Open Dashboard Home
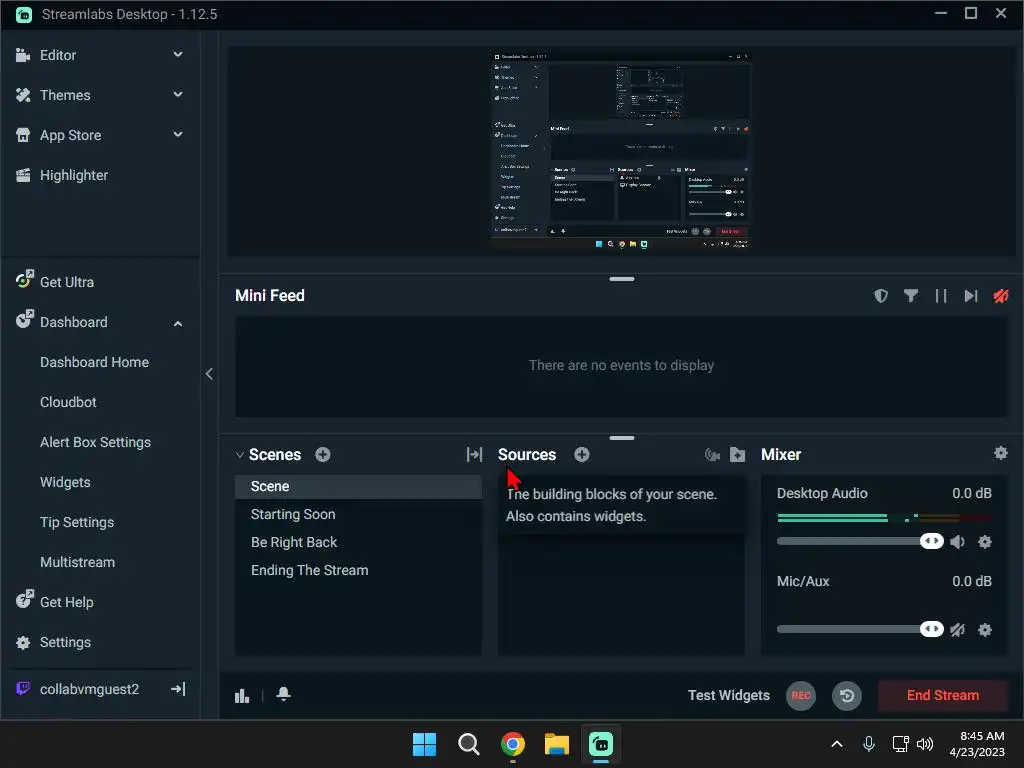The height and width of the screenshot is (768, 1024). (x=94, y=362)
